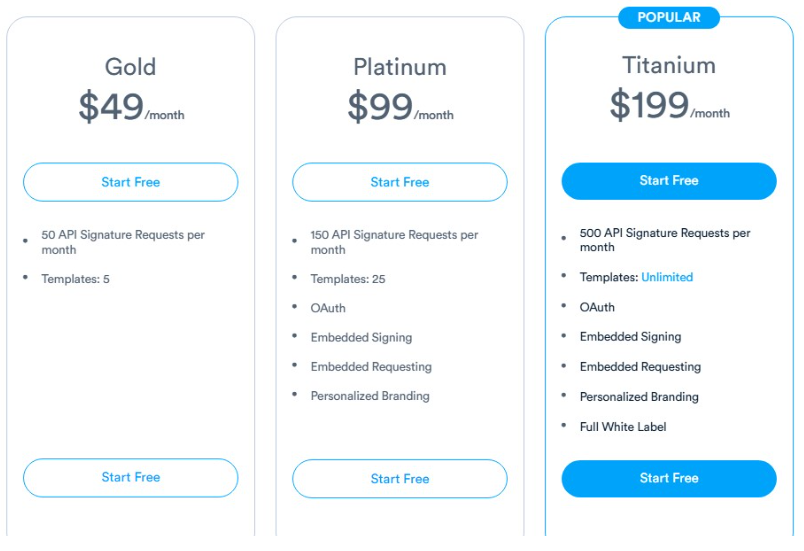Click Personalized Branding in the Platinum plan
The image size is (804, 551).
370,396
